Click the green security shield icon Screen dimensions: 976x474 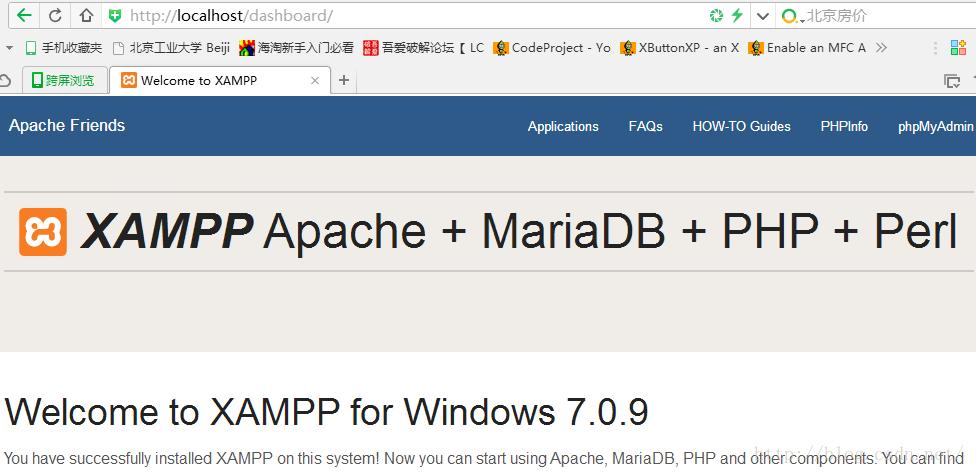pos(115,16)
